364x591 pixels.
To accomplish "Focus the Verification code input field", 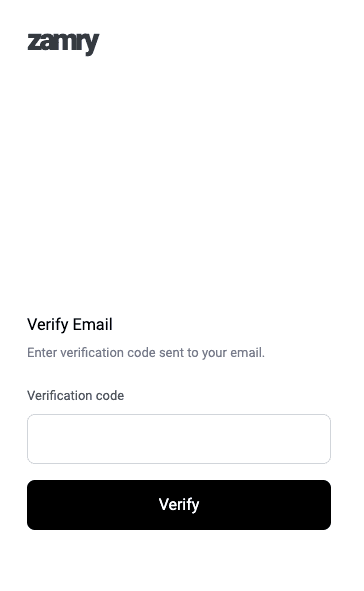I will click(x=179, y=439).
